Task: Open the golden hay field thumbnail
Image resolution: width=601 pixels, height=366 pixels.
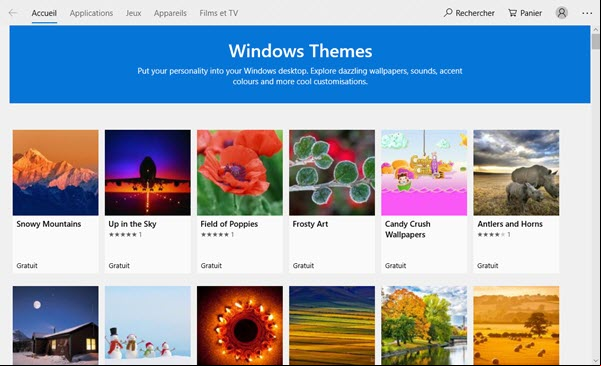Action: pyautogui.click(x=516, y=325)
